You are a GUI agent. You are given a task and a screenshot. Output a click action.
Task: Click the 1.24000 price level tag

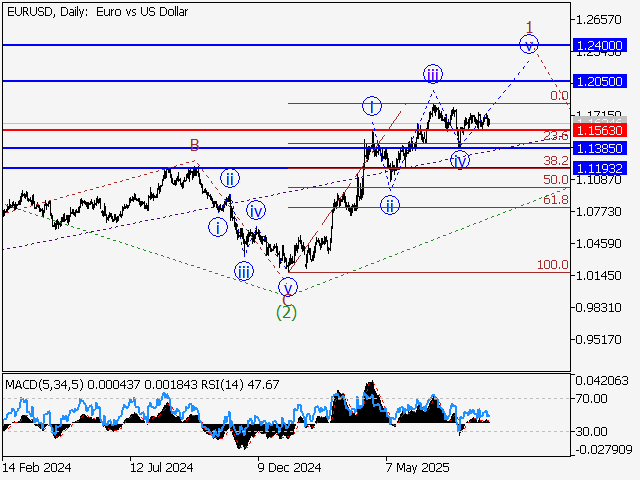(600, 45)
